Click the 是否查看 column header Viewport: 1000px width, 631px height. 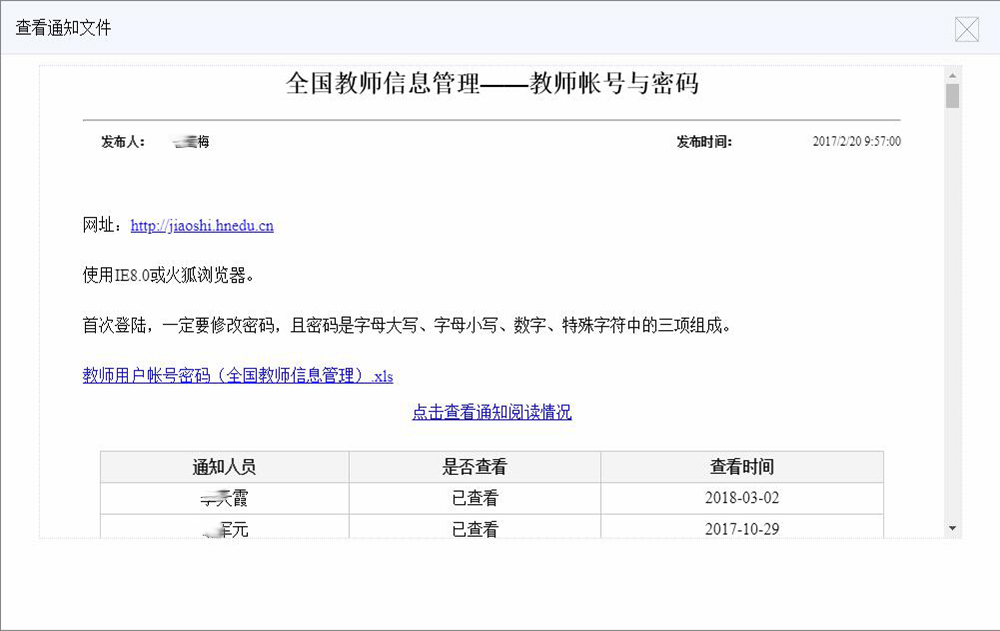click(474, 467)
